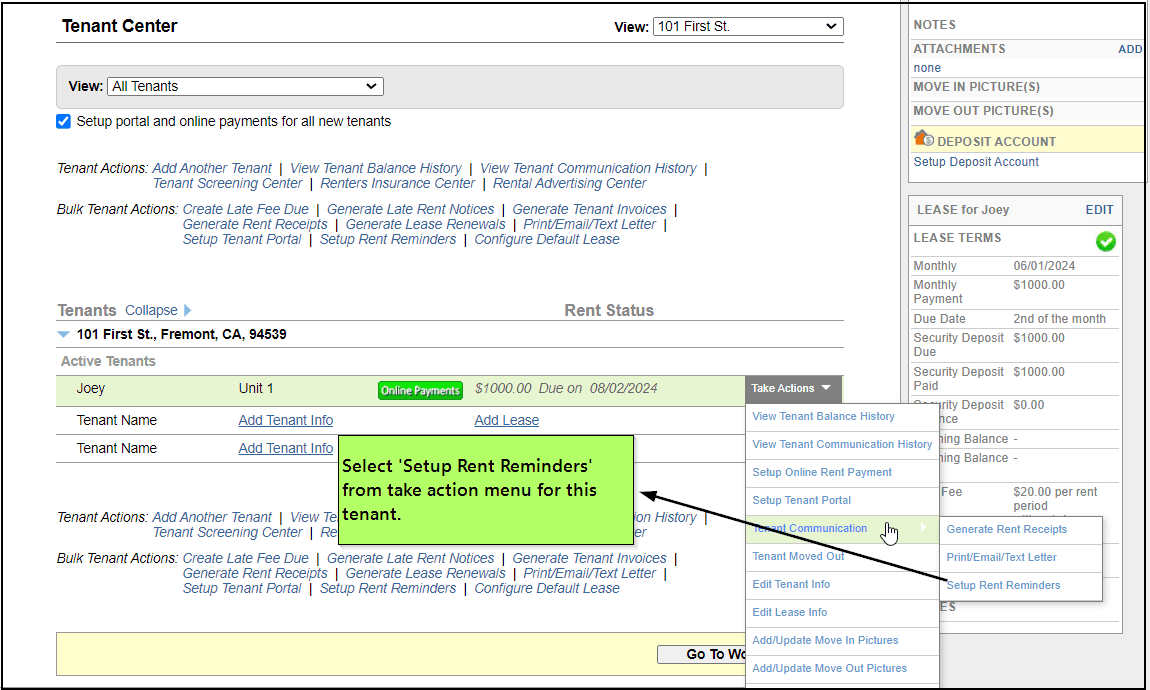
Task: Select Tenant Moved Out menu entry
Action: coord(798,556)
